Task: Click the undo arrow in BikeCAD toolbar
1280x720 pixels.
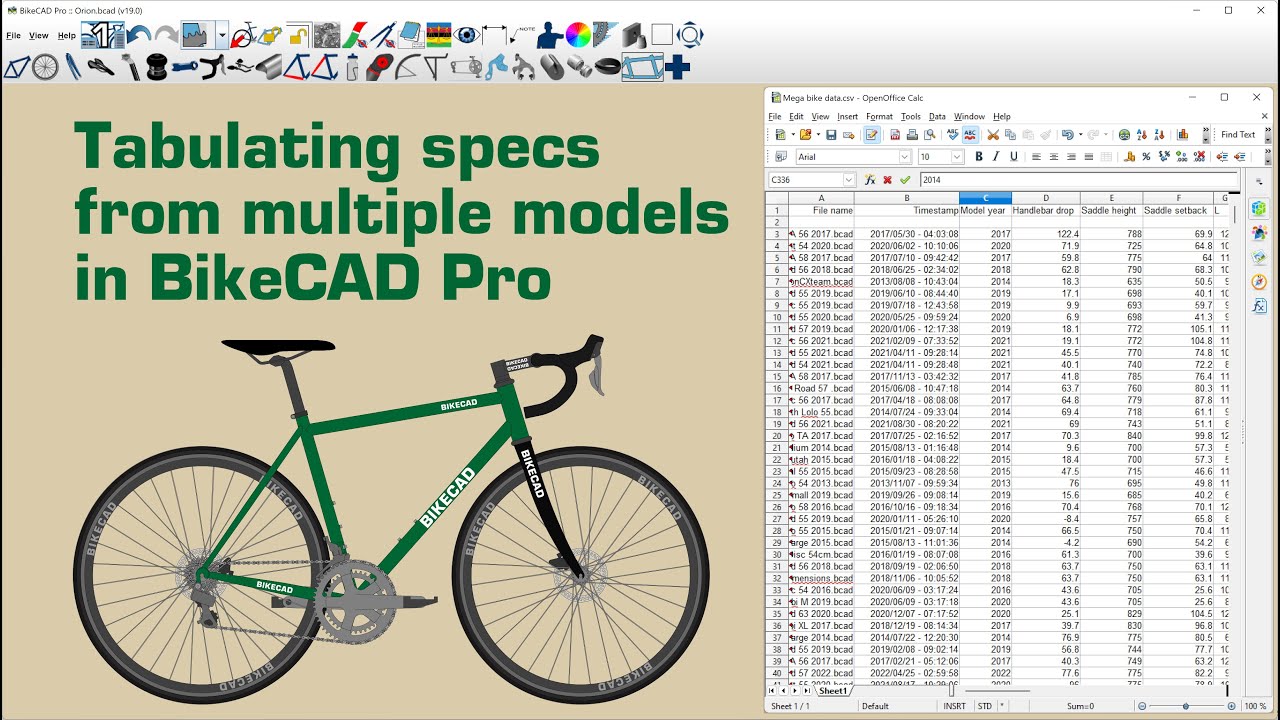Action: point(139,36)
